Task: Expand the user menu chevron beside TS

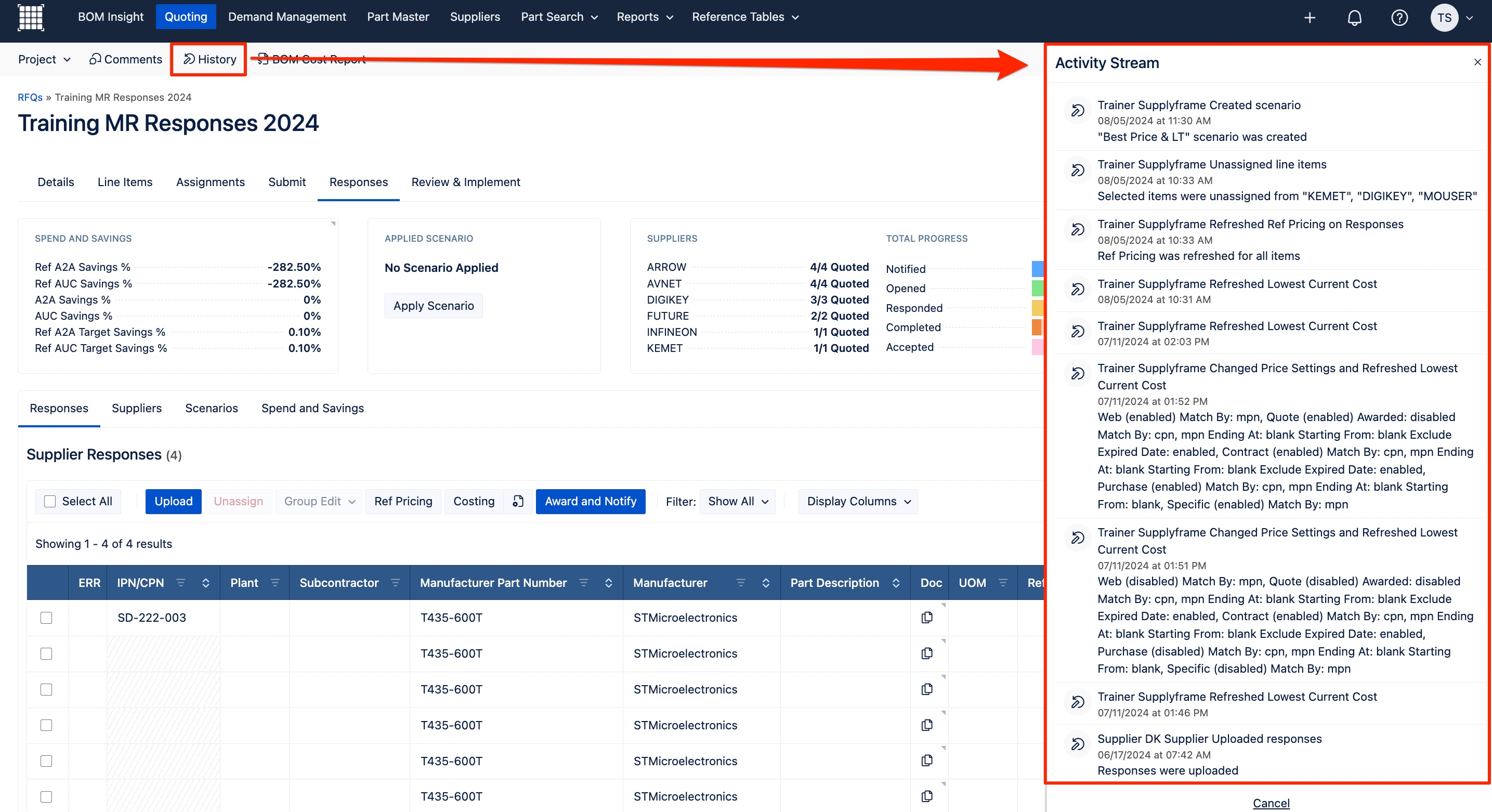Action: tap(1470, 18)
